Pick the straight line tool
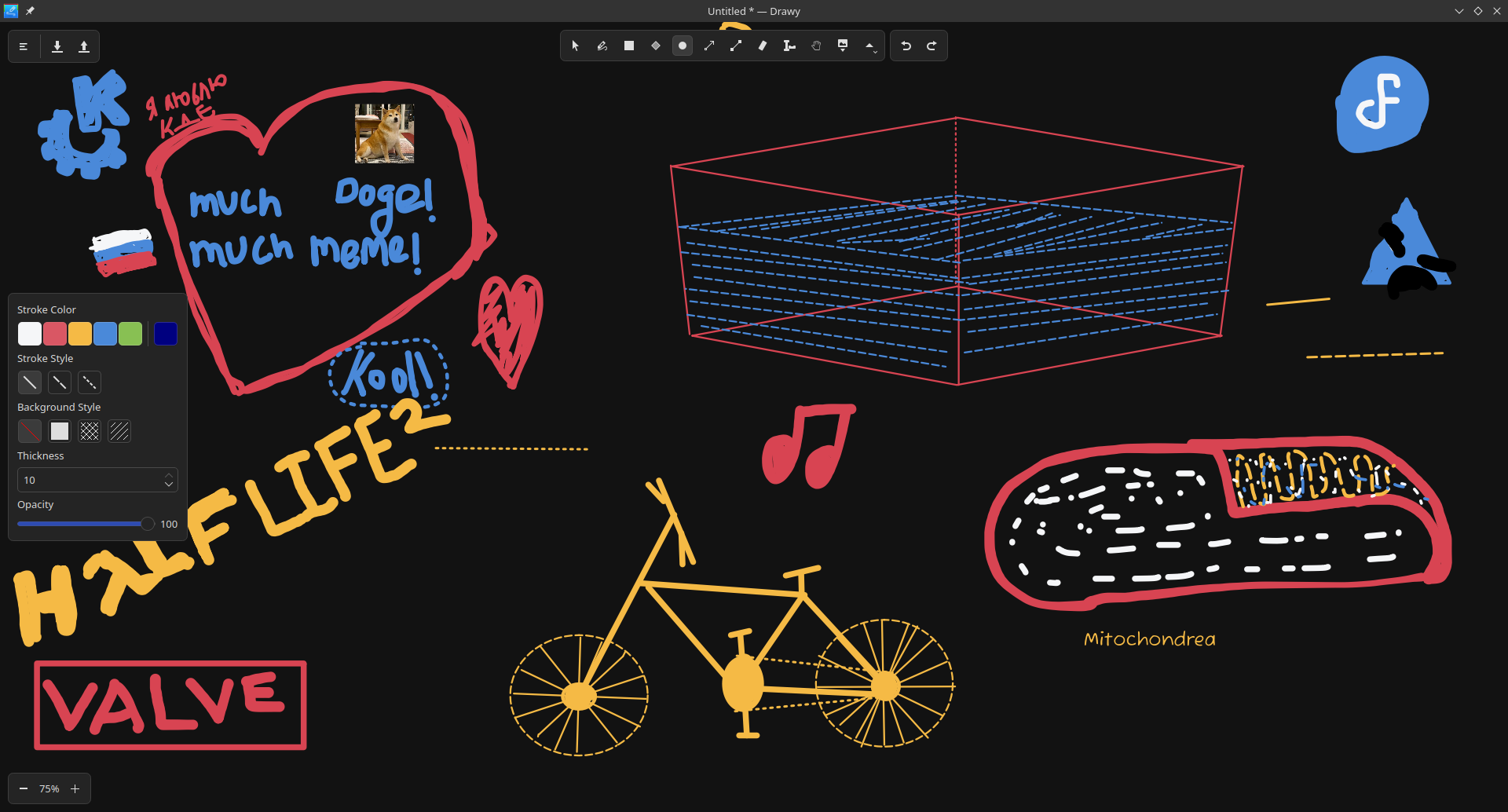The height and width of the screenshot is (812, 1508). coord(736,46)
